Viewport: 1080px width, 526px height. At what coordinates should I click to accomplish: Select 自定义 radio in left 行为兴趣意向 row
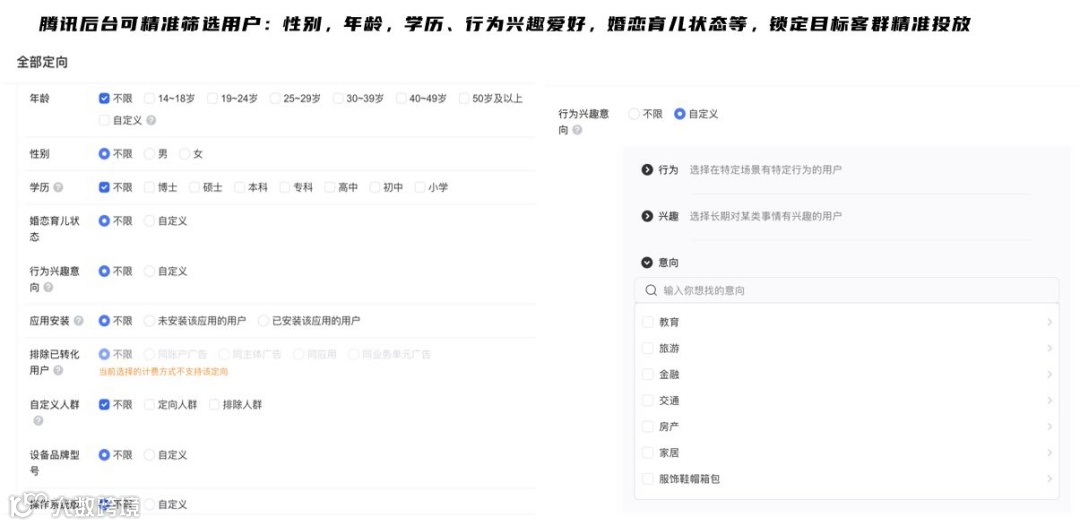[149, 271]
